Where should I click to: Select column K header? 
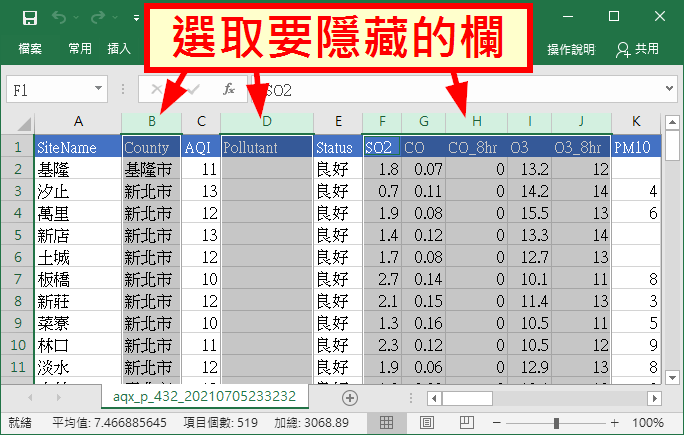click(x=636, y=121)
